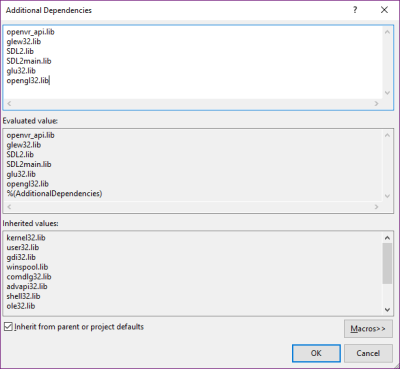The image size is (400, 369).
Task: Confirm with the OK button
Action: coord(316,353)
